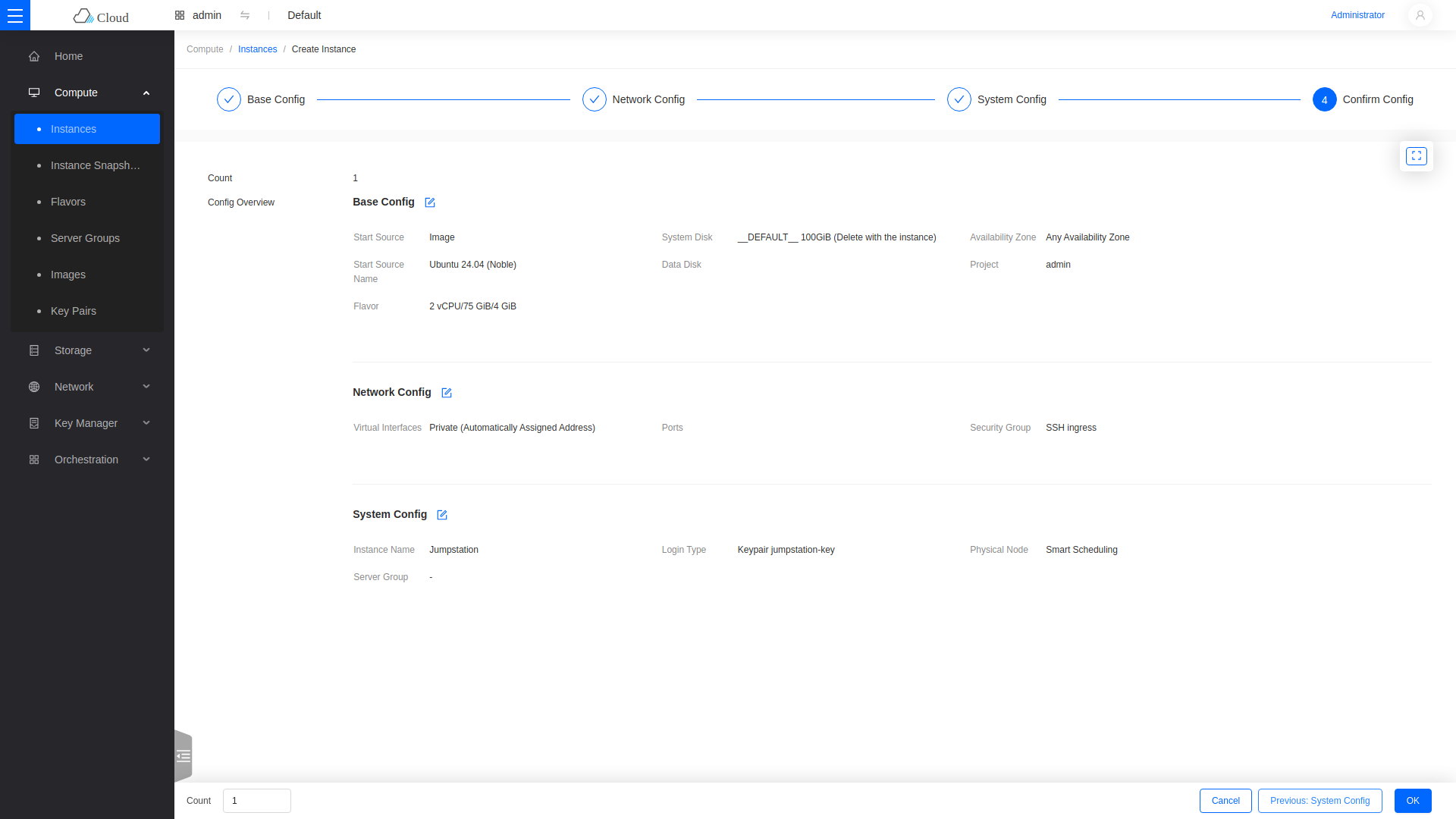This screenshot has width=1456, height=819.
Task: Focus the Count input field
Action: click(x=257, y=801)
